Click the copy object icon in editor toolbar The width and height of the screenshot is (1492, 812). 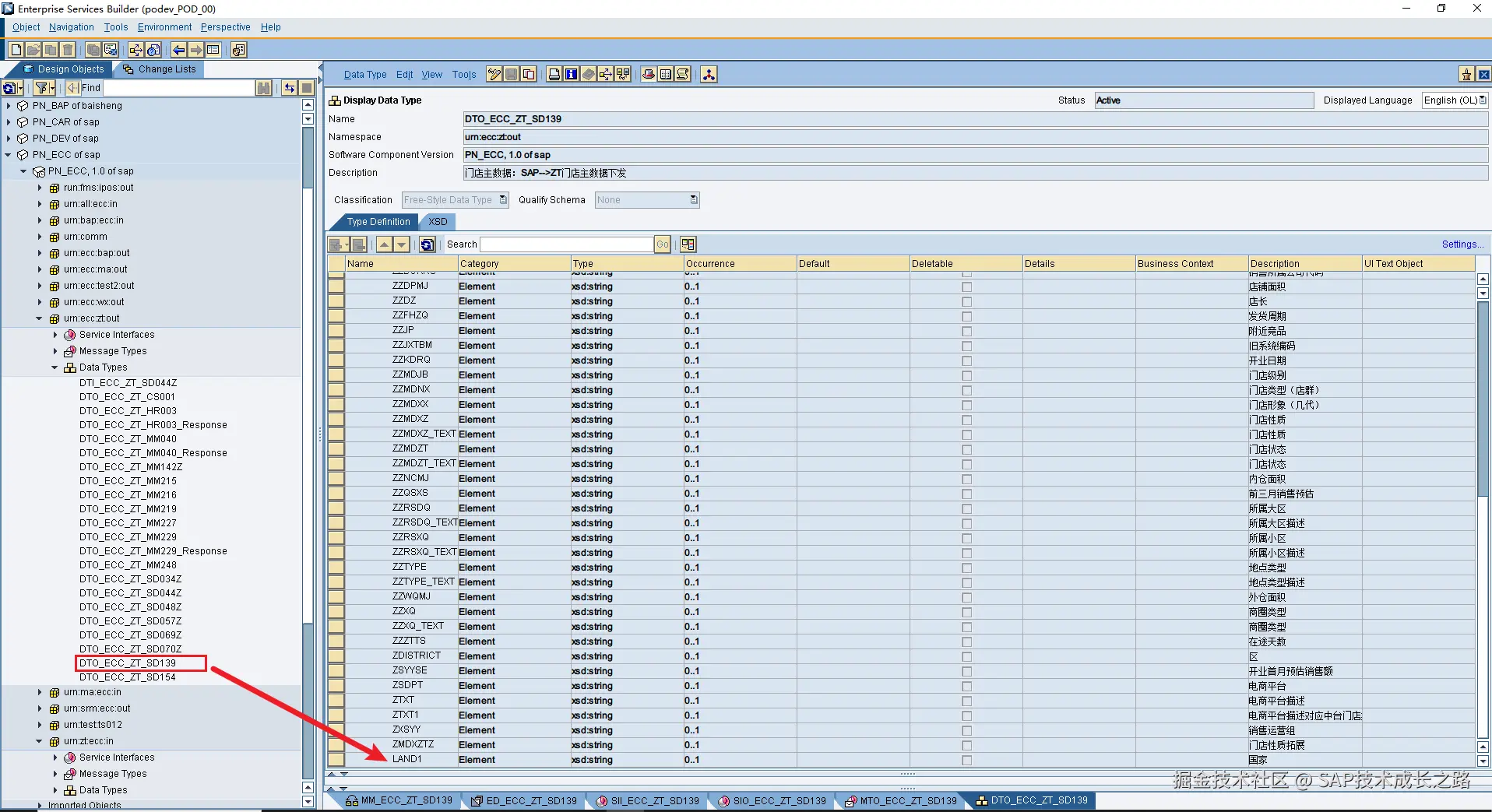(529, 75)
